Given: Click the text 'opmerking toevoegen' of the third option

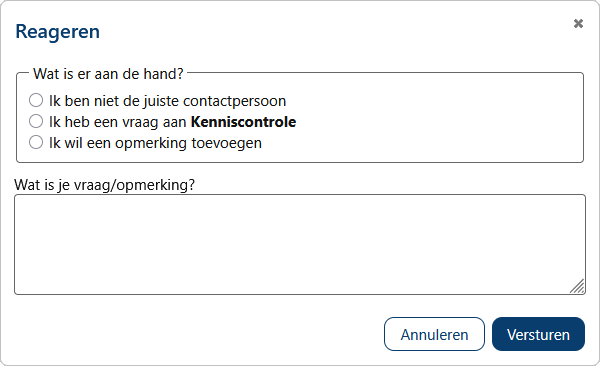Looking at the screenshot, I should (188, 143).
